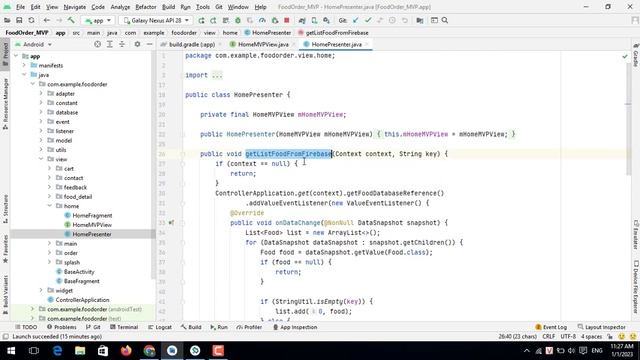
Task: Open the Event Log
Action: 551,327
